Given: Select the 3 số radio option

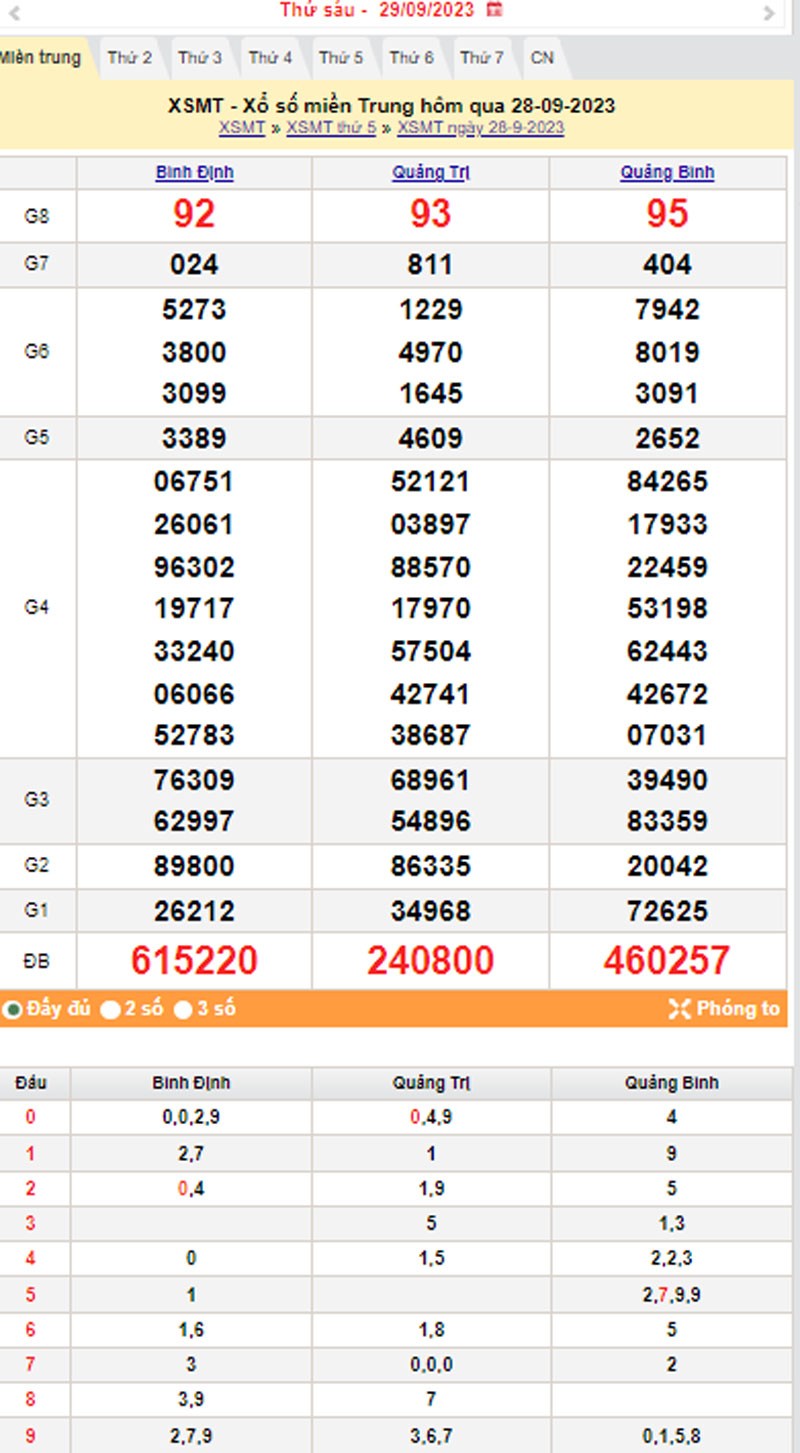Looking at the screenshot, I should pyautogui.click(x=183, y=1010).
